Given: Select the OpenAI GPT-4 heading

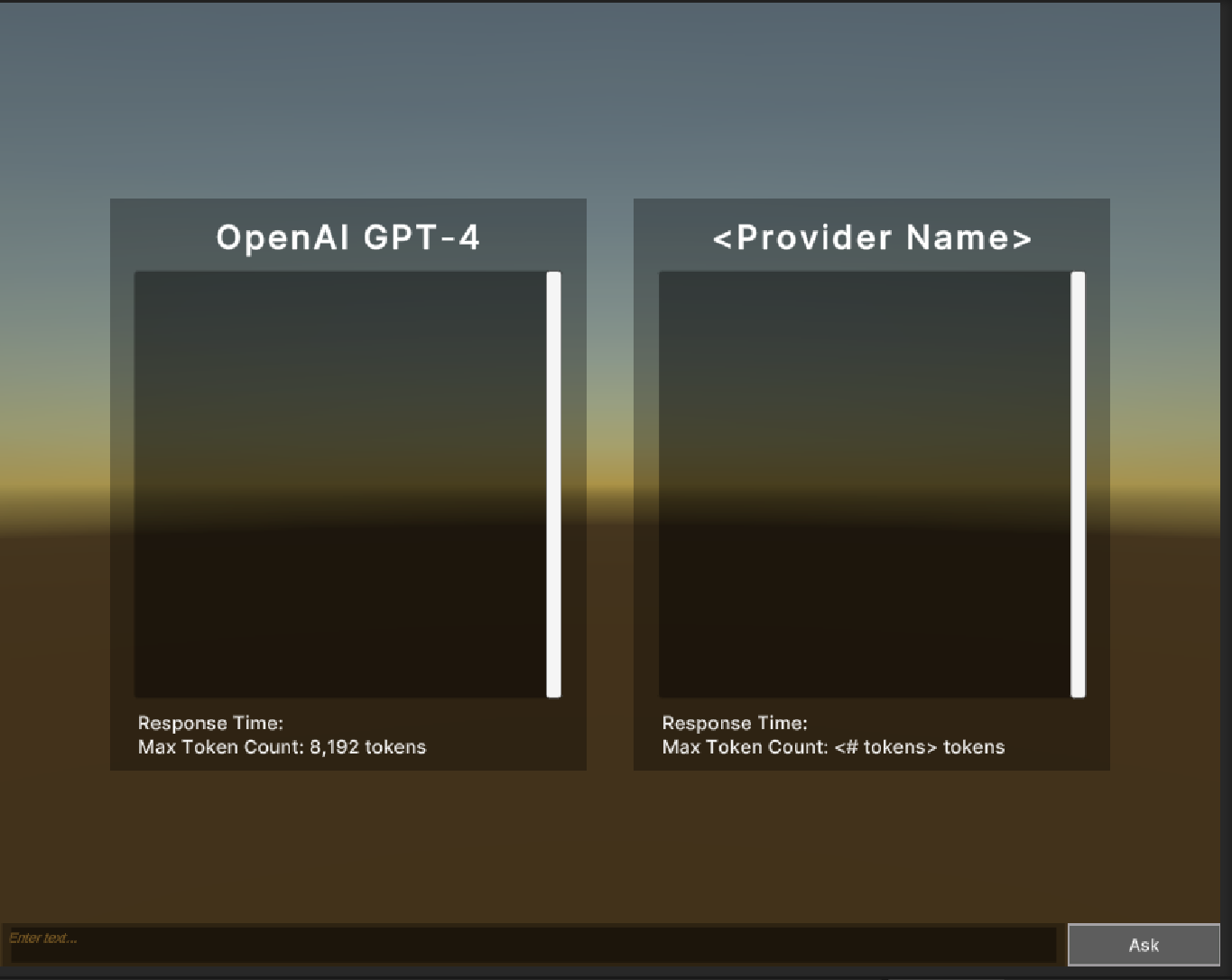Looking at the screenshot, I should [348, 237].
